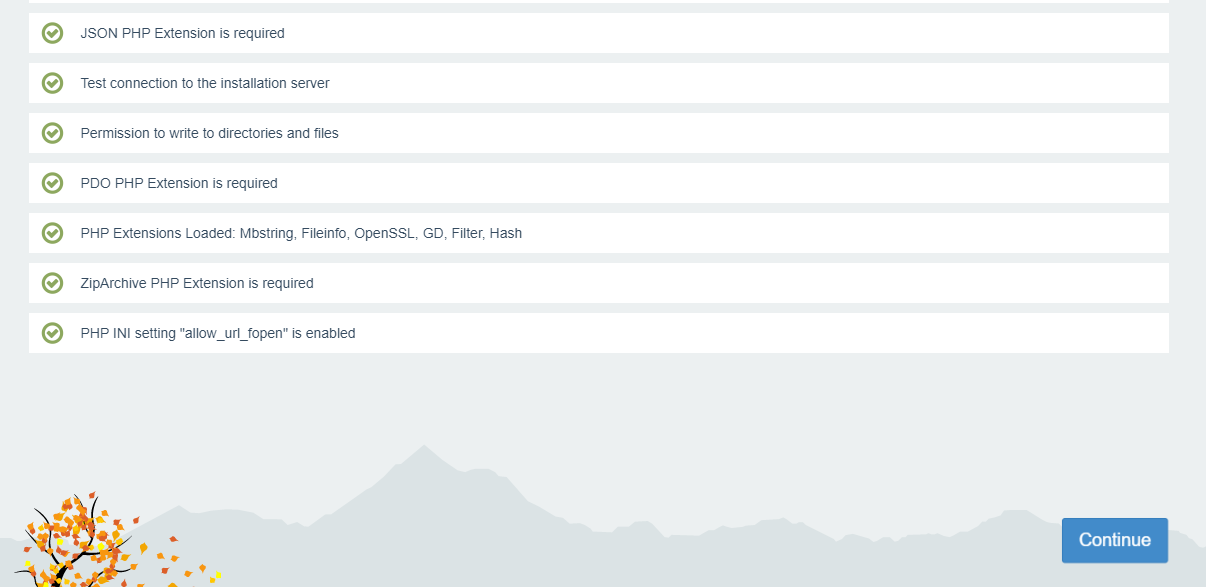Click 'Hash' at end of extensions list

tap(506, 233)
